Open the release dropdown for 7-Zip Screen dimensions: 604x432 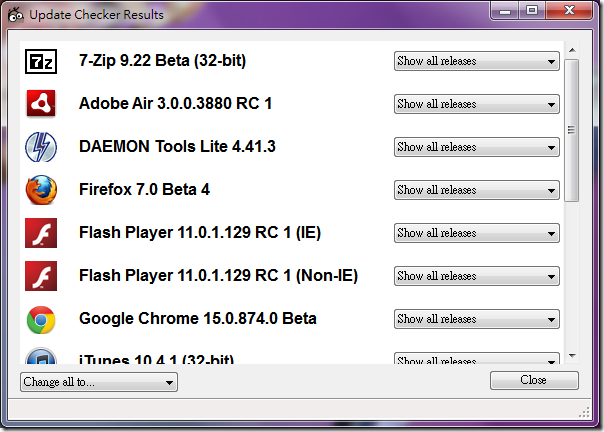pyautogui.click(x=476, y=61)
